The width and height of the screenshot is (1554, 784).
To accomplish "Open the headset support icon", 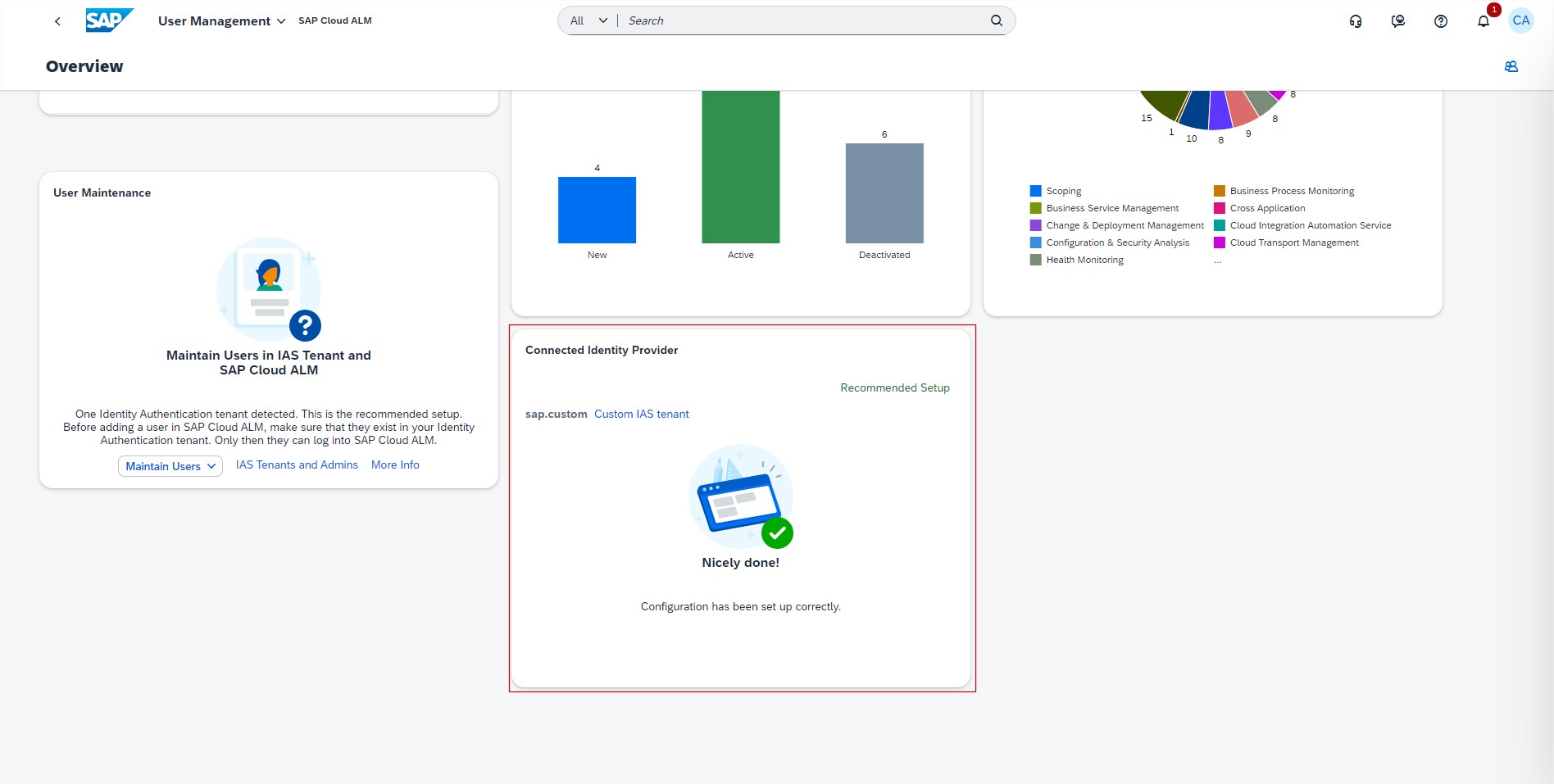I will pos(1356,21).
